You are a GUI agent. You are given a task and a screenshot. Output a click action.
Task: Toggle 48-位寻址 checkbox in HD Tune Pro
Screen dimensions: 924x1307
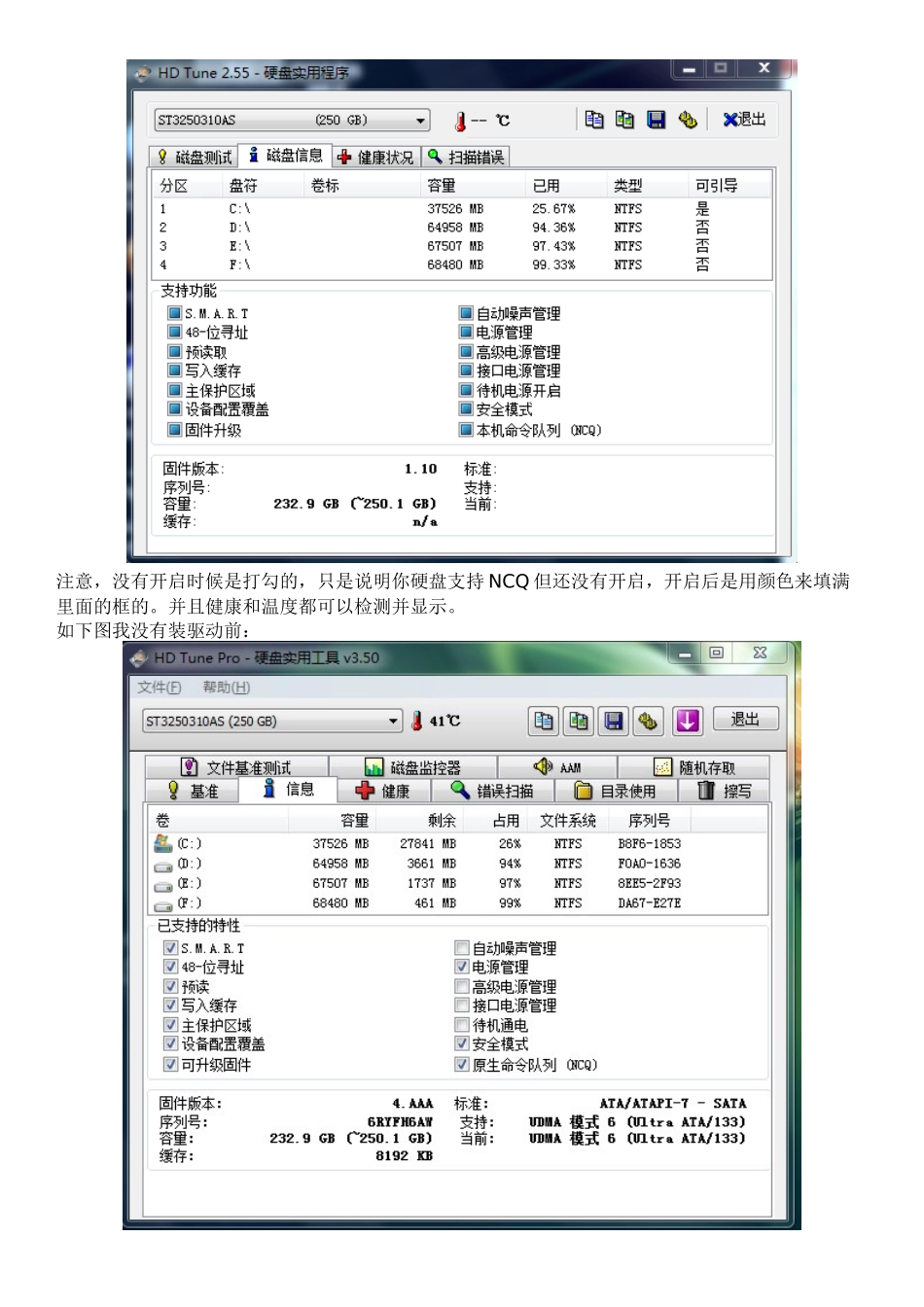click(x=170, y=967)
